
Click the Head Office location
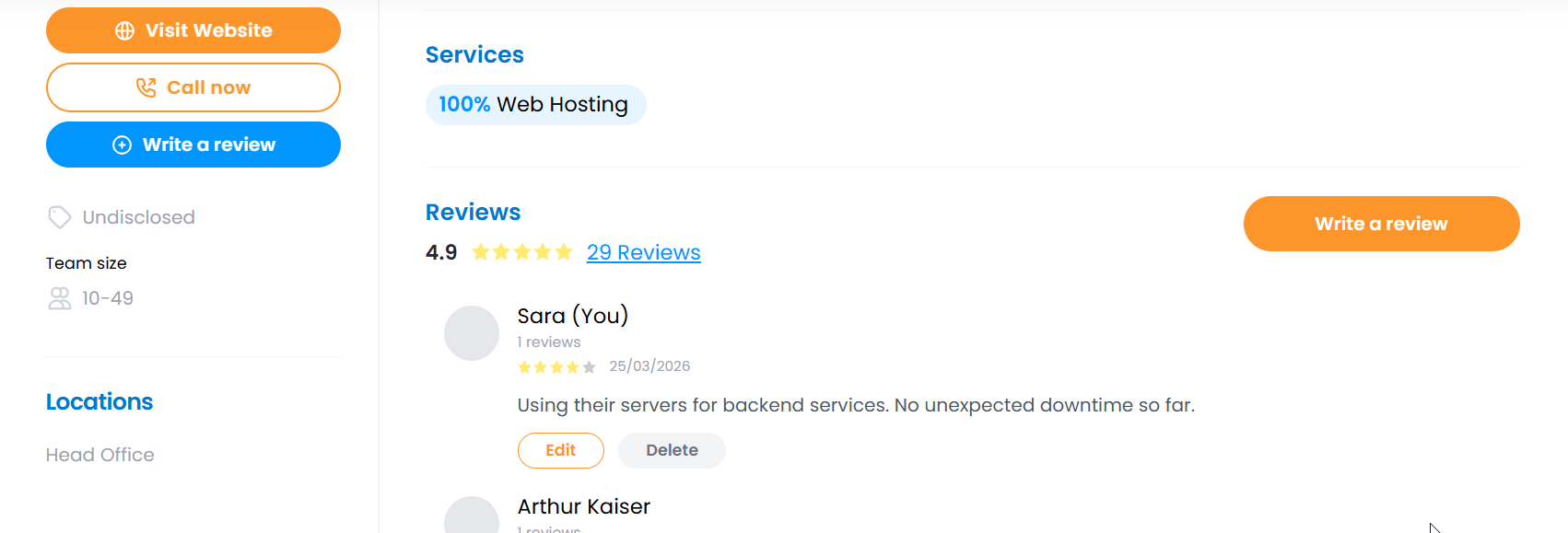(x=100, y=455)
